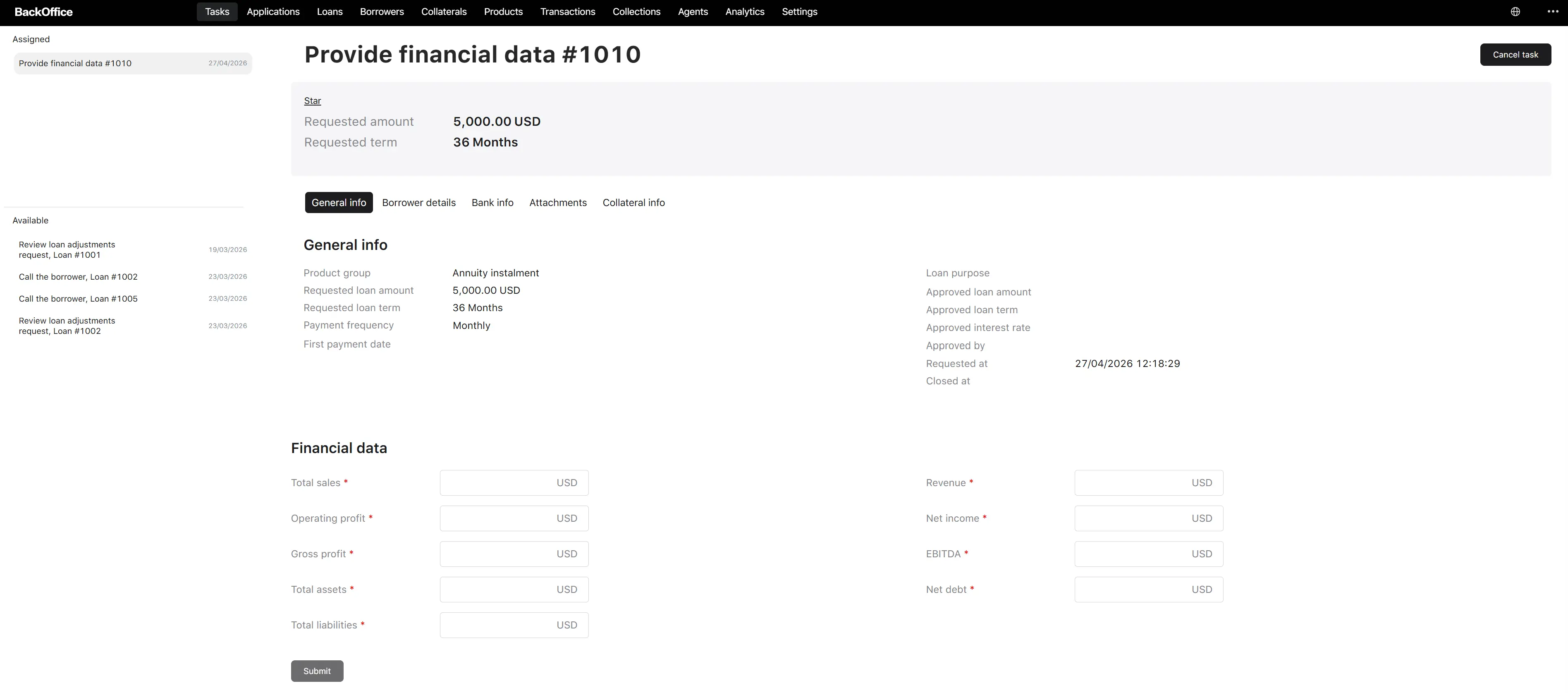Open Collaterals in top navigation
1568x693 pixels.
[x=444, y=12]
